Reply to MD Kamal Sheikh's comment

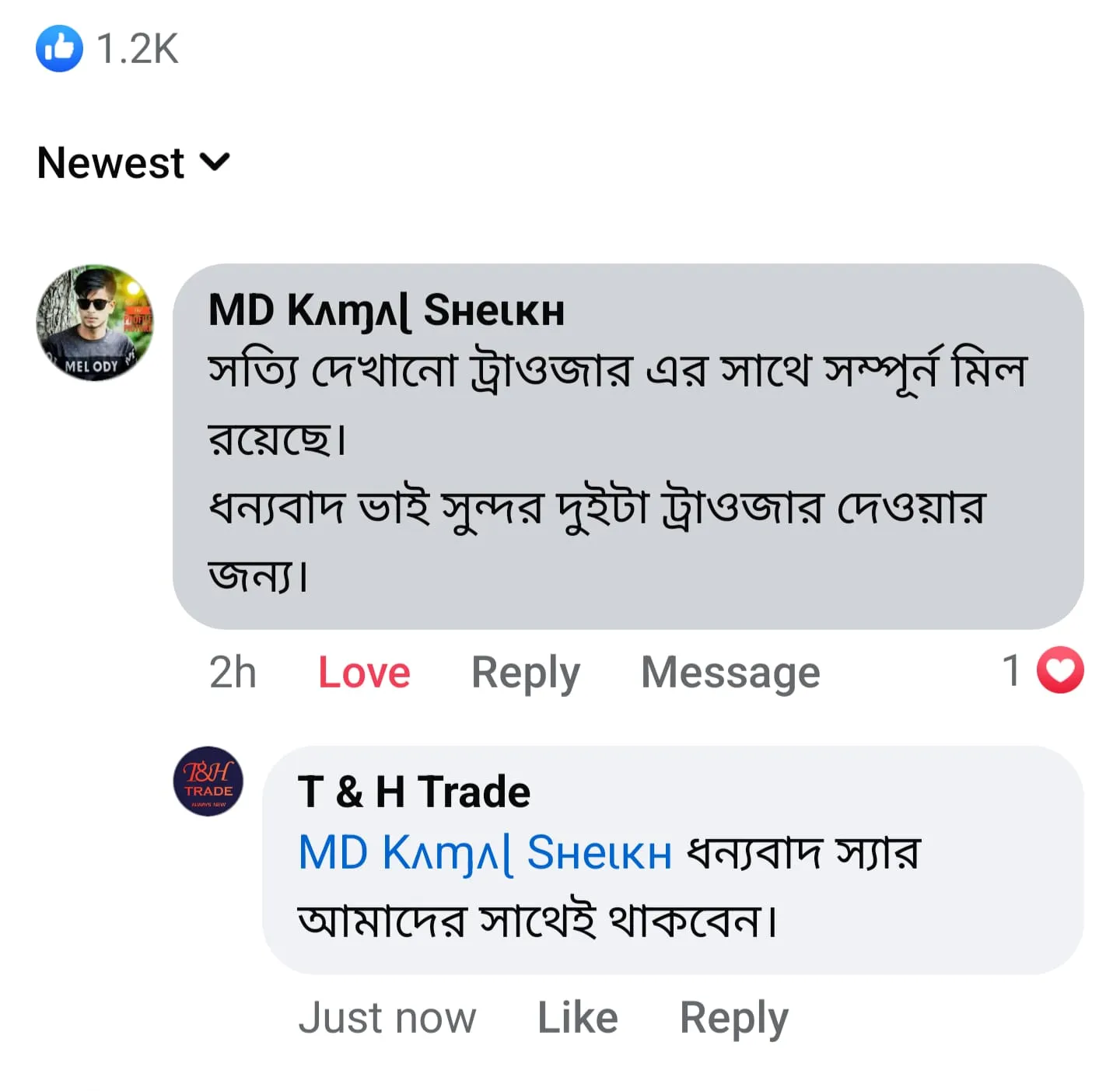(525, 672)
